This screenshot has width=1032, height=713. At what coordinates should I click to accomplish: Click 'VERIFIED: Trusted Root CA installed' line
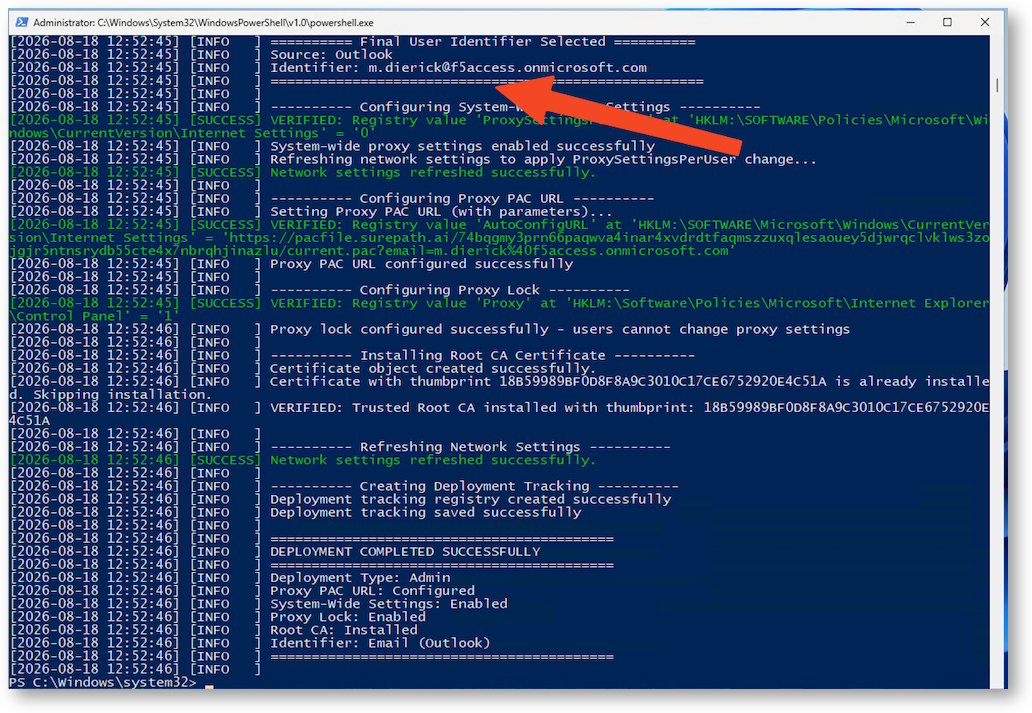(x=498, y=414)
